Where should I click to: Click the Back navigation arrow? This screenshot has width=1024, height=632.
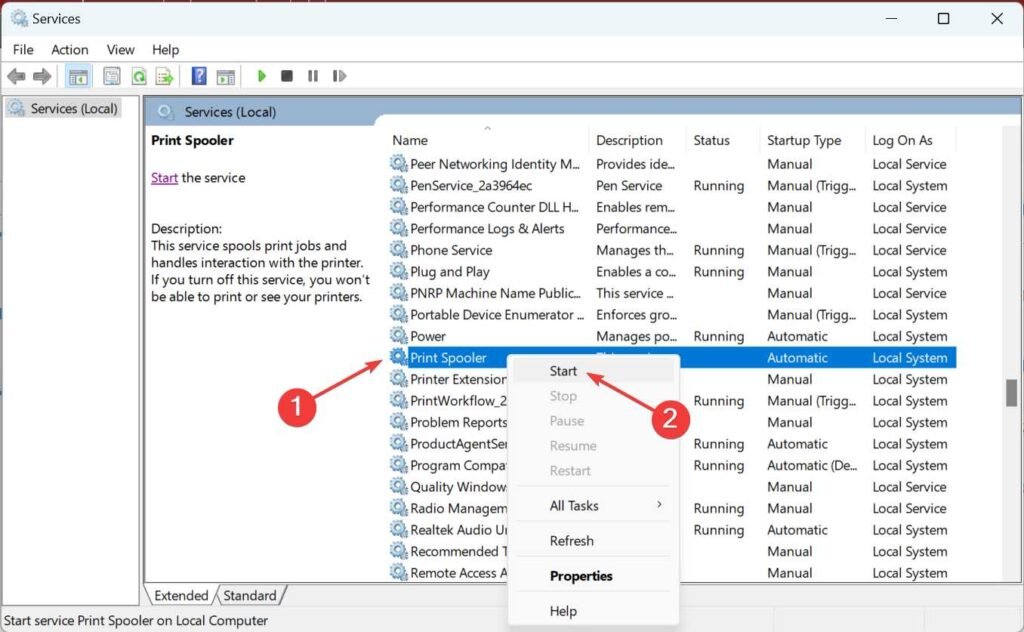(16, 76)
